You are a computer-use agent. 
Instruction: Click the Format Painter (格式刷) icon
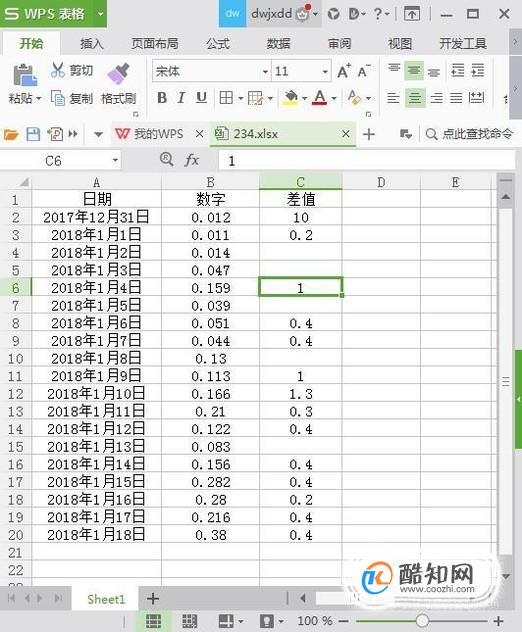coord(119,74)
